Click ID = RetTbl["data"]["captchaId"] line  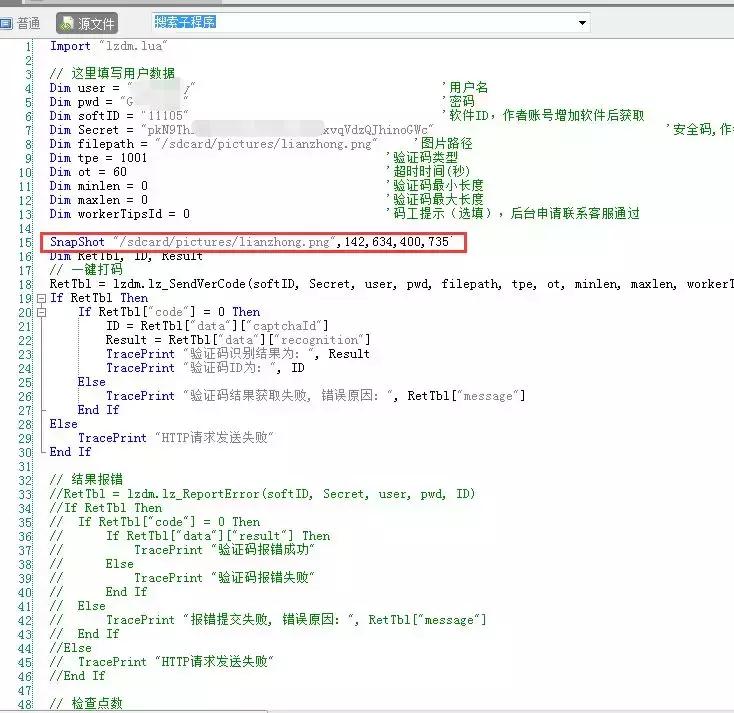[x=217, y=326]
